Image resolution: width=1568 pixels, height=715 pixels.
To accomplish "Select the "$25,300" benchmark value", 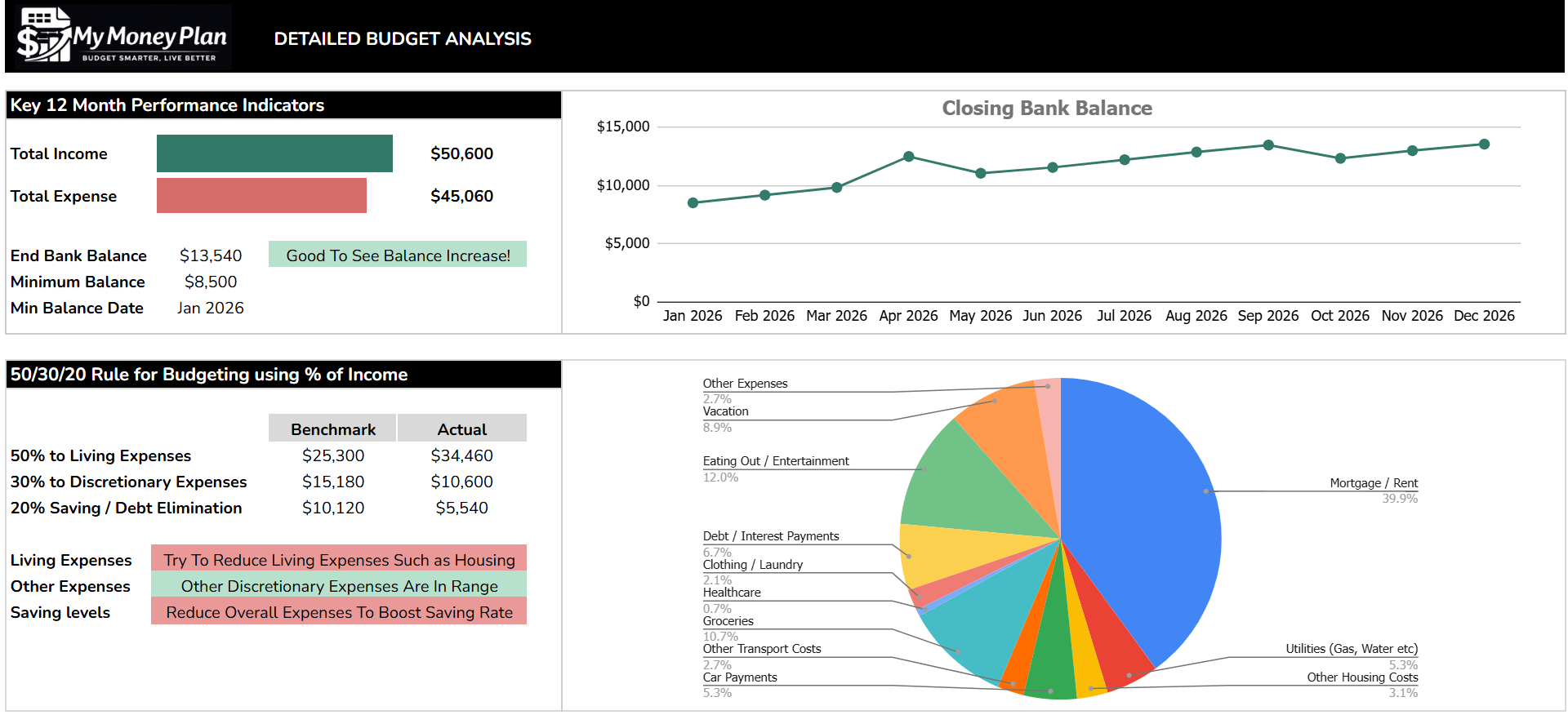I will 333,455.
